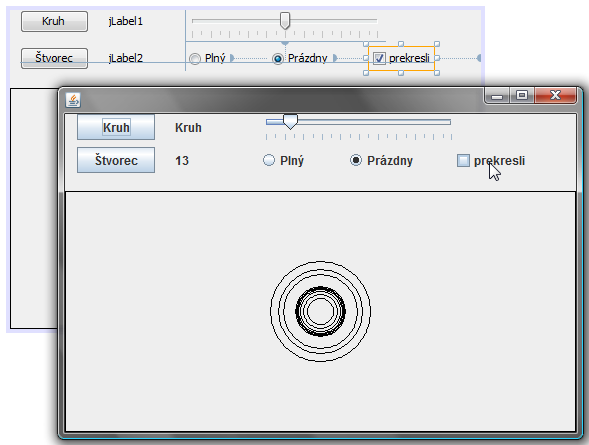Click the design form slider knob
The width and height of the screenshot is (589, 445).
285,20
